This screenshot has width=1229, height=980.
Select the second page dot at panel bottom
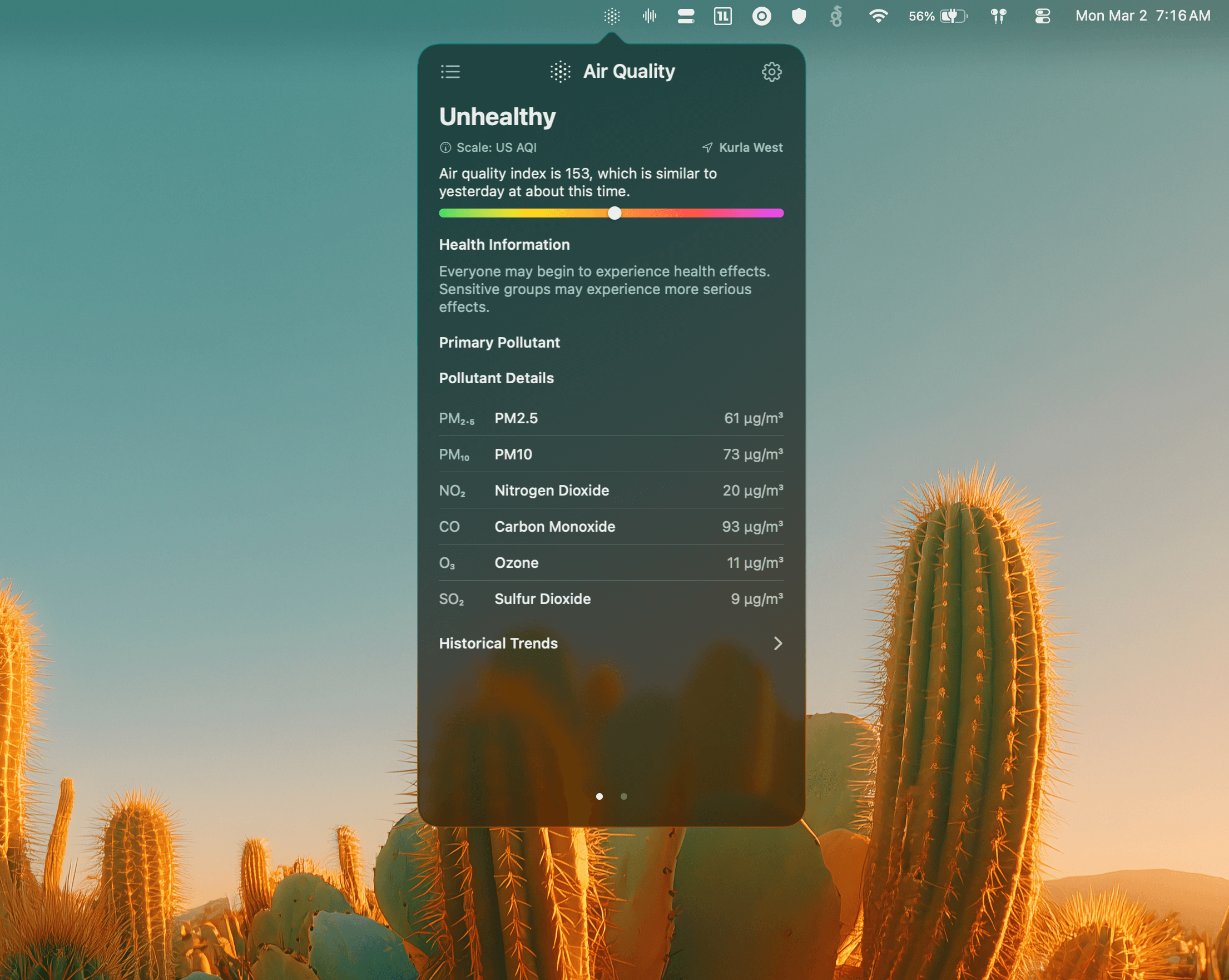click(x=623, y=796)
